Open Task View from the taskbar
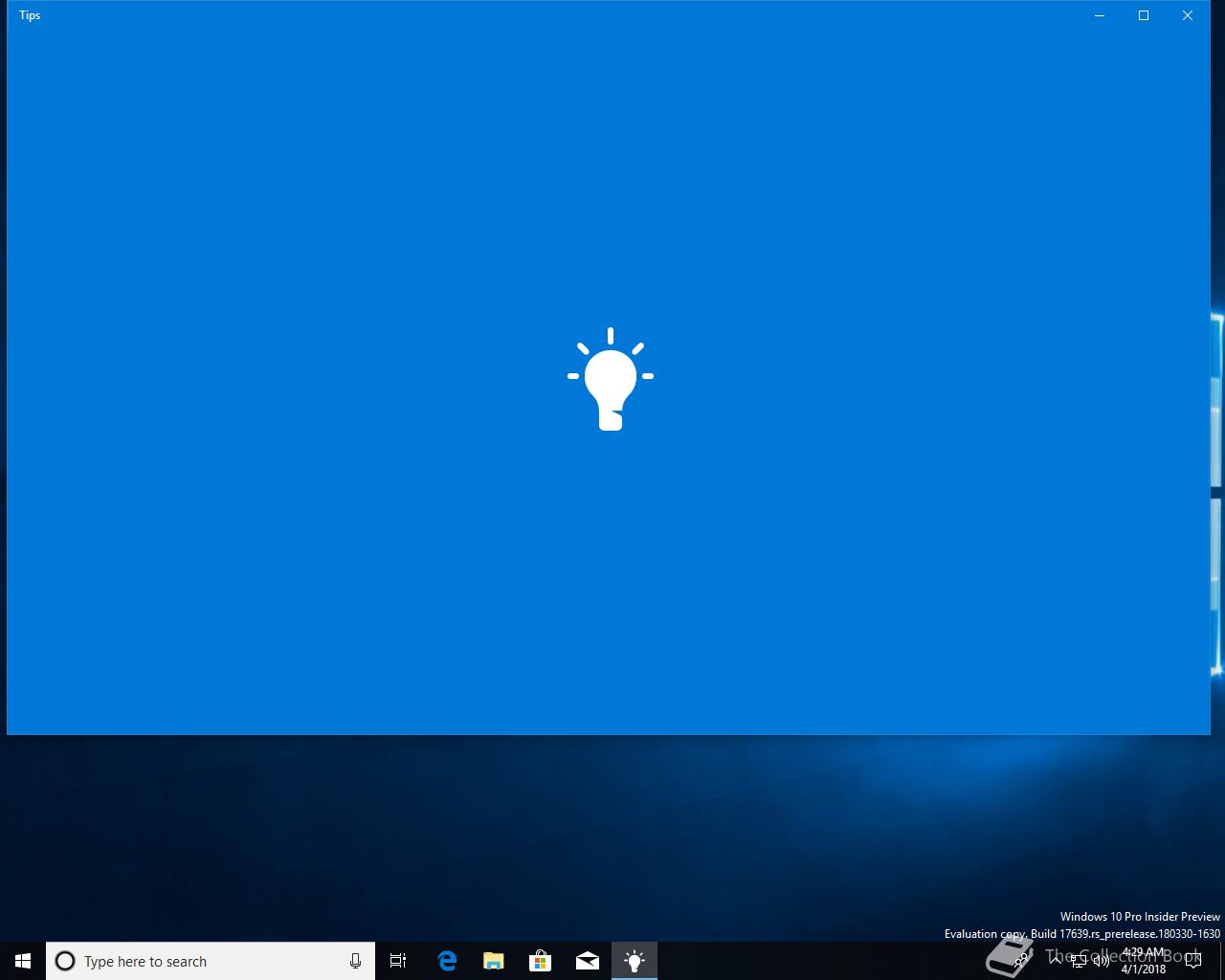 pyautogui.click(x=398, y=961)
